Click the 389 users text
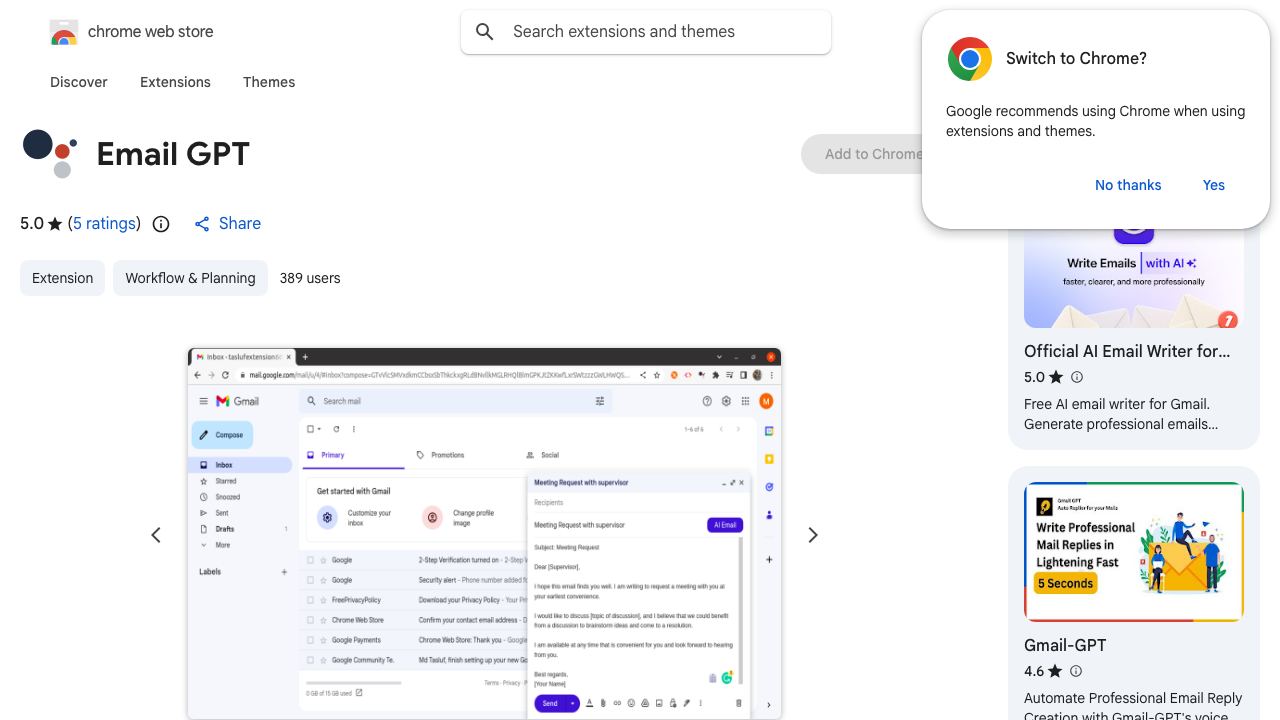1280x720 pixels. 310,278
